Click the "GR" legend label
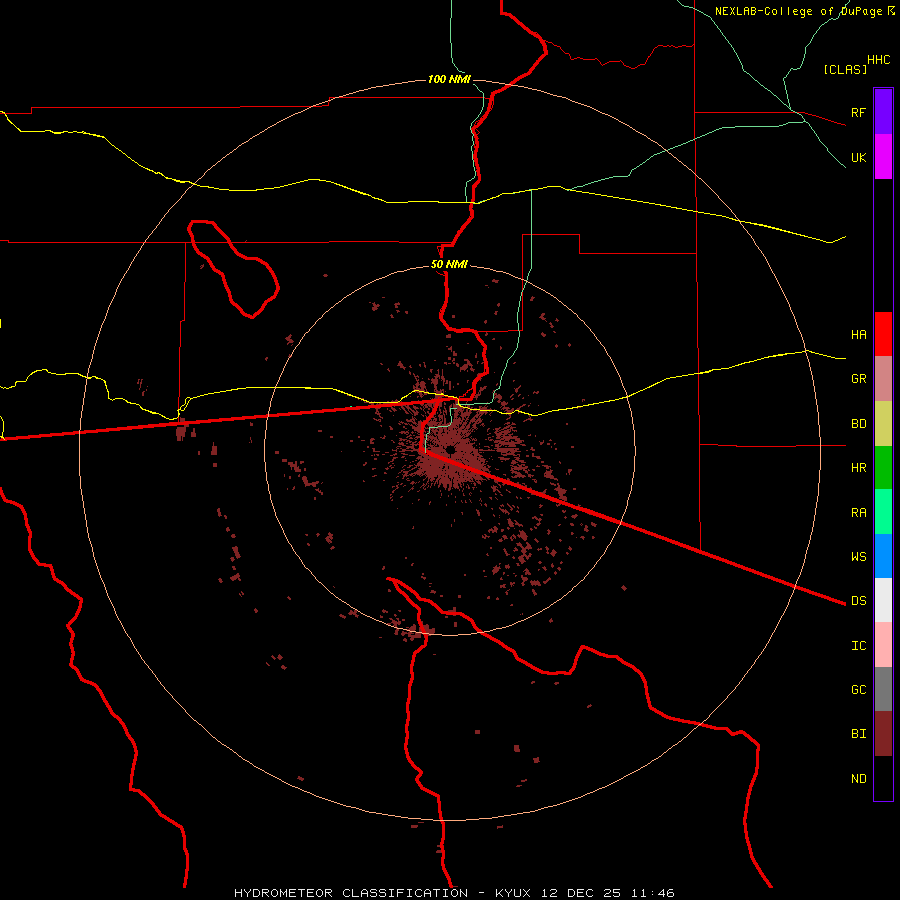This screenshot has height=900, width=900. point(858,379)
